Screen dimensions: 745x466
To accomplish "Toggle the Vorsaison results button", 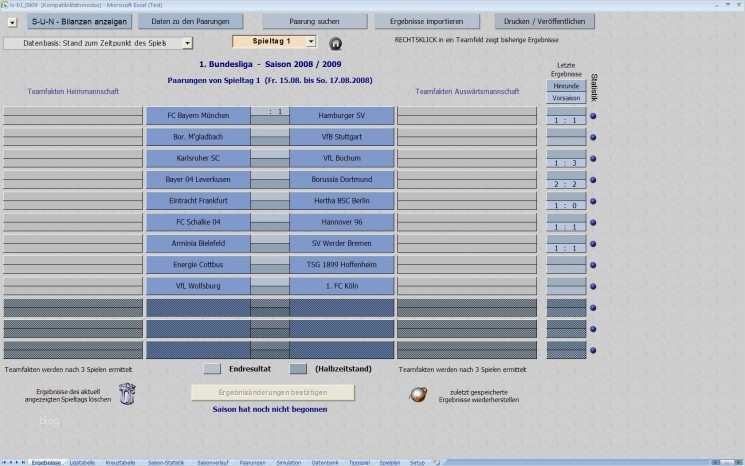I will pos(566,98).
